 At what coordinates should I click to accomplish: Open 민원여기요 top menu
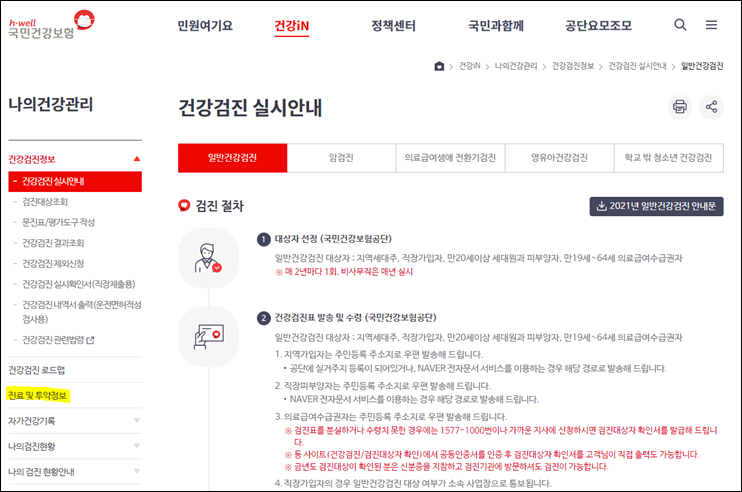point(205,26)
